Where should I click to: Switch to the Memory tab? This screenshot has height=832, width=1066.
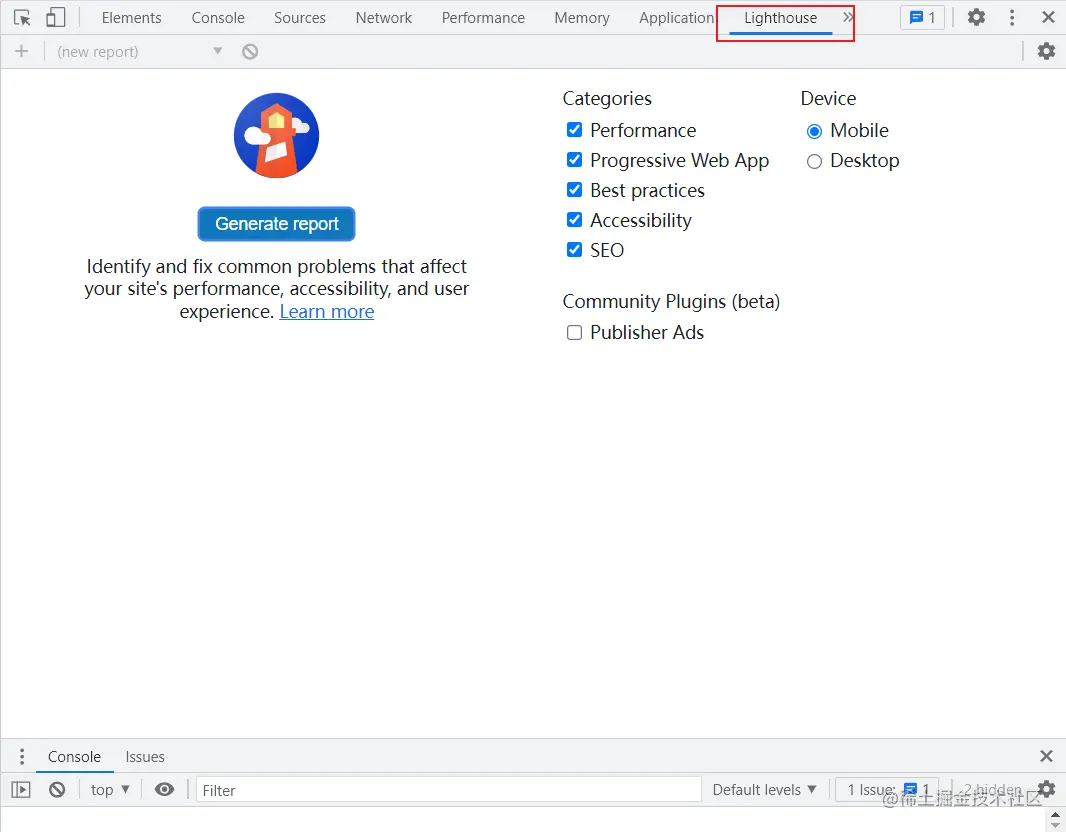pos(581,18)
